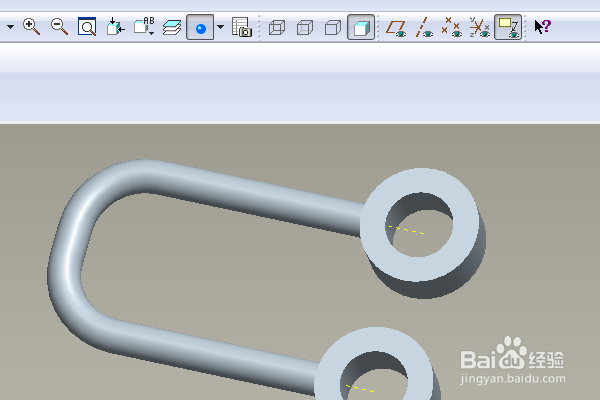Viewport: 600px width, 400px height.
Task: Toggle the blue sphere realism button
Action: click(x=200, y=27)
